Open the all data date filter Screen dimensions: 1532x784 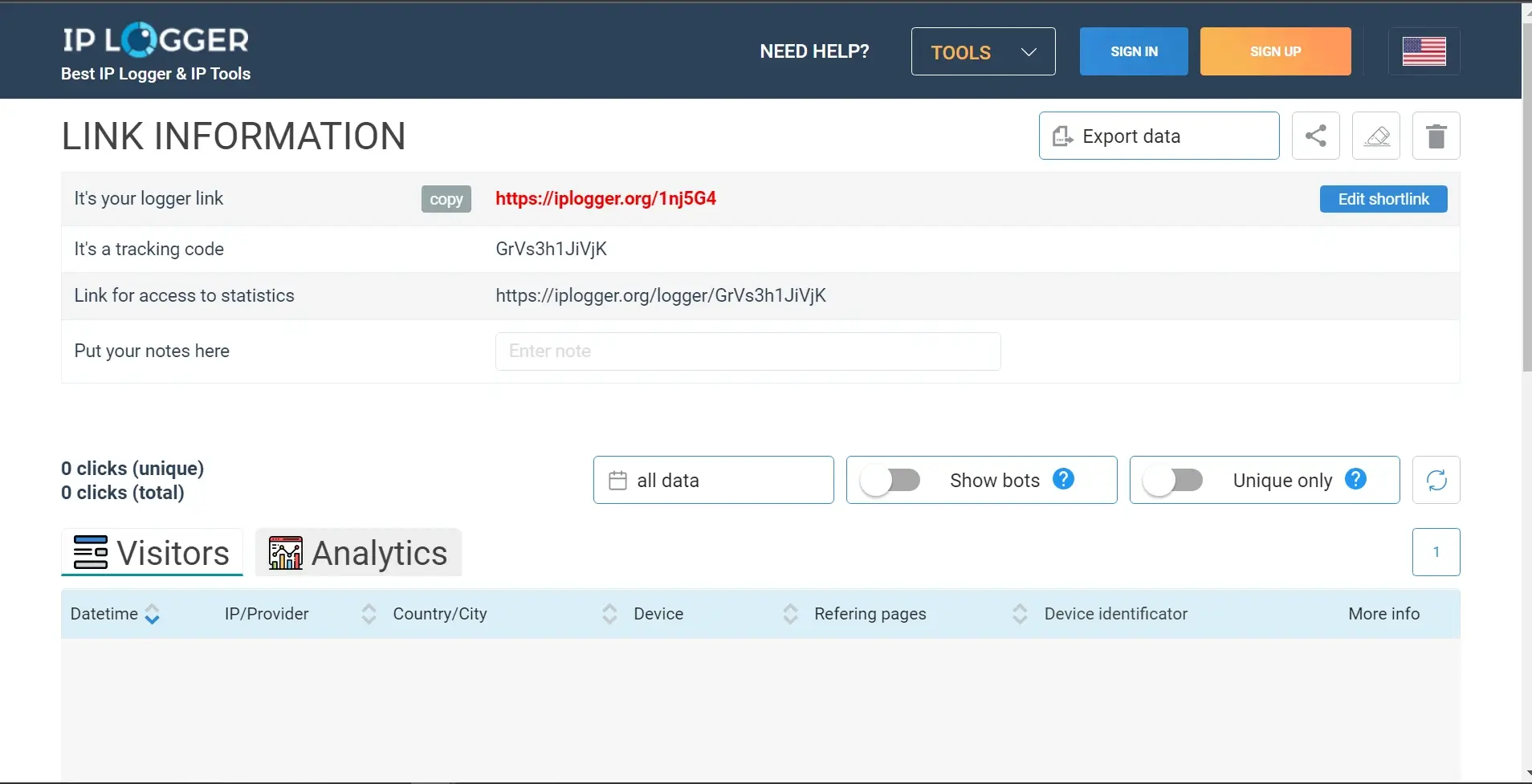(x=713, y=480)
